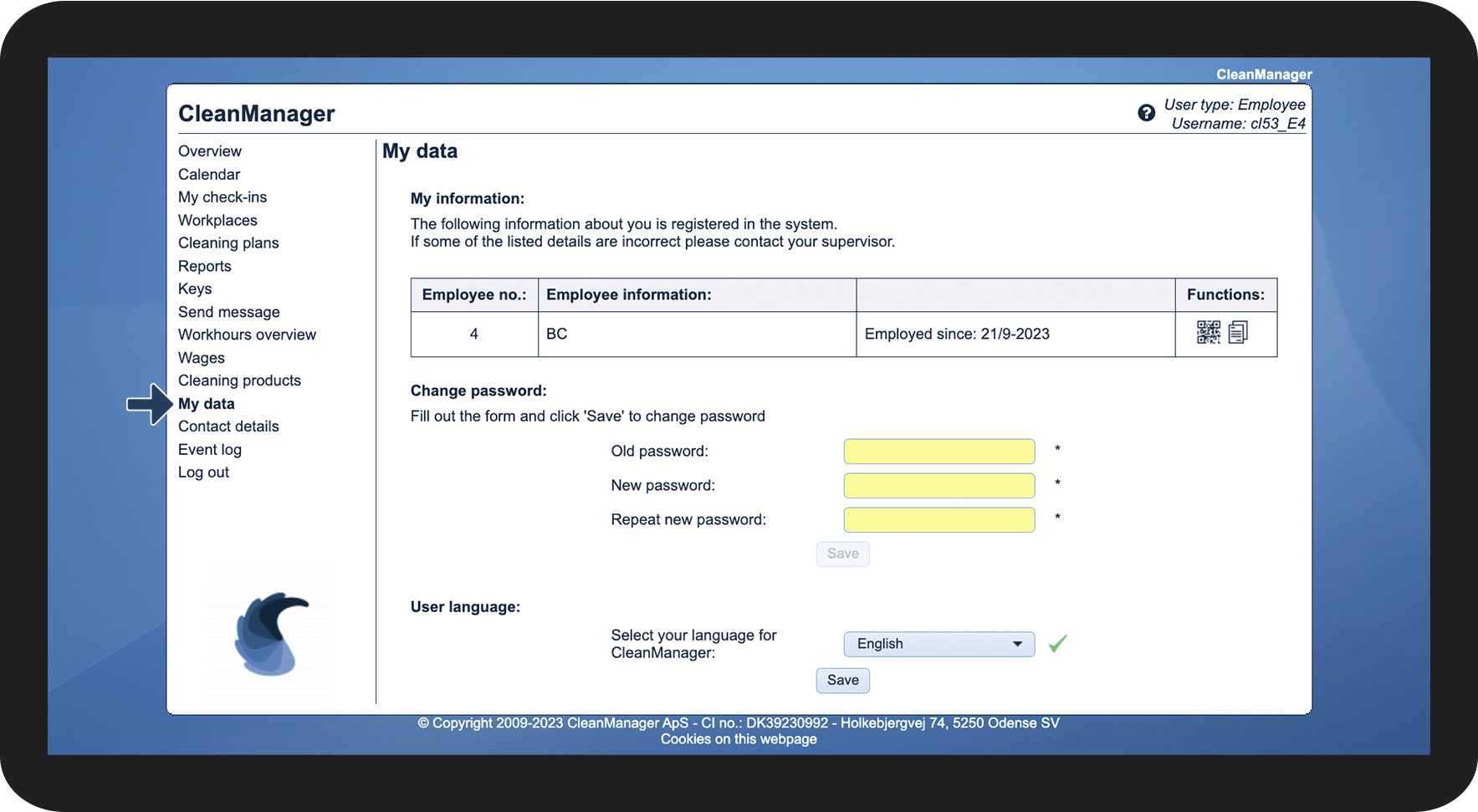This screenshot has height=812, width=1478.
Task: Click Send message in sidebar
Action: point(228,312)
